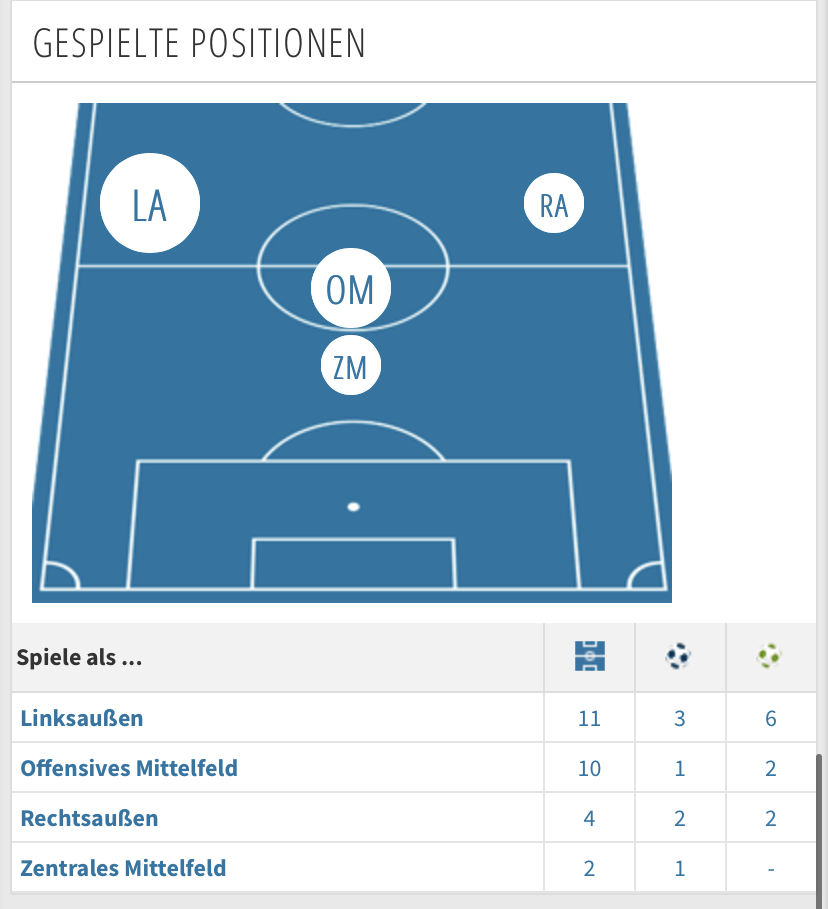Click the Spiele als column header
The image size is (828, 909).
point(79,657)
